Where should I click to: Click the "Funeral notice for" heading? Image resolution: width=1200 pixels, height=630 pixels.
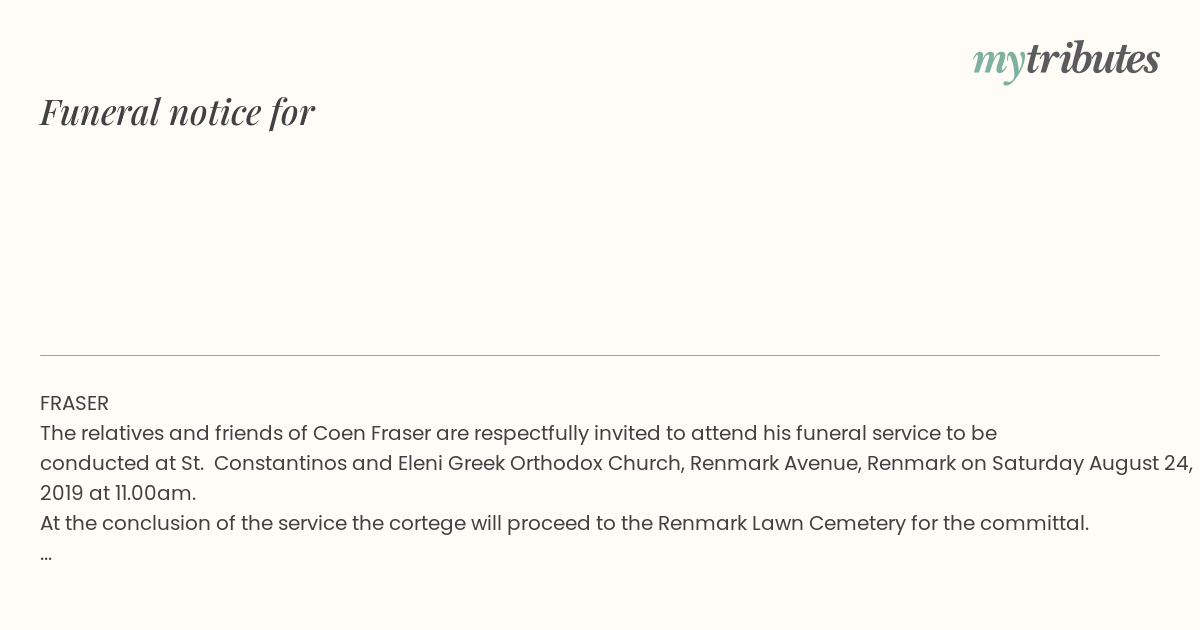tap(178, 112)
